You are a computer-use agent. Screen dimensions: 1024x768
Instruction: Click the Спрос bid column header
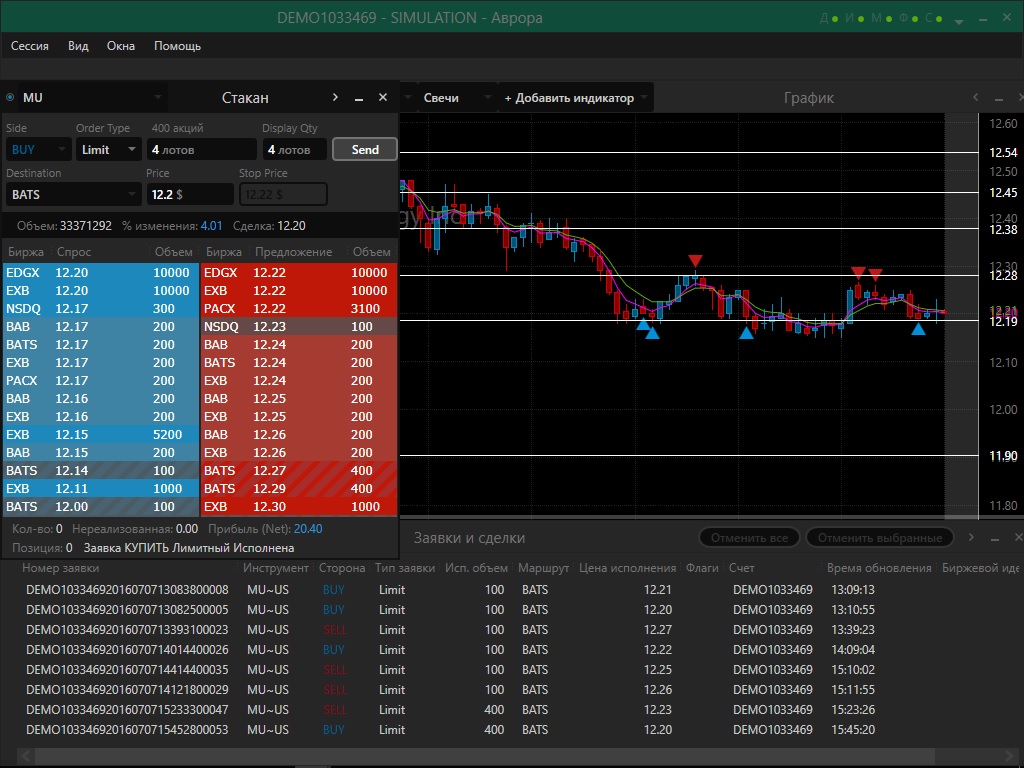(74, 252)
